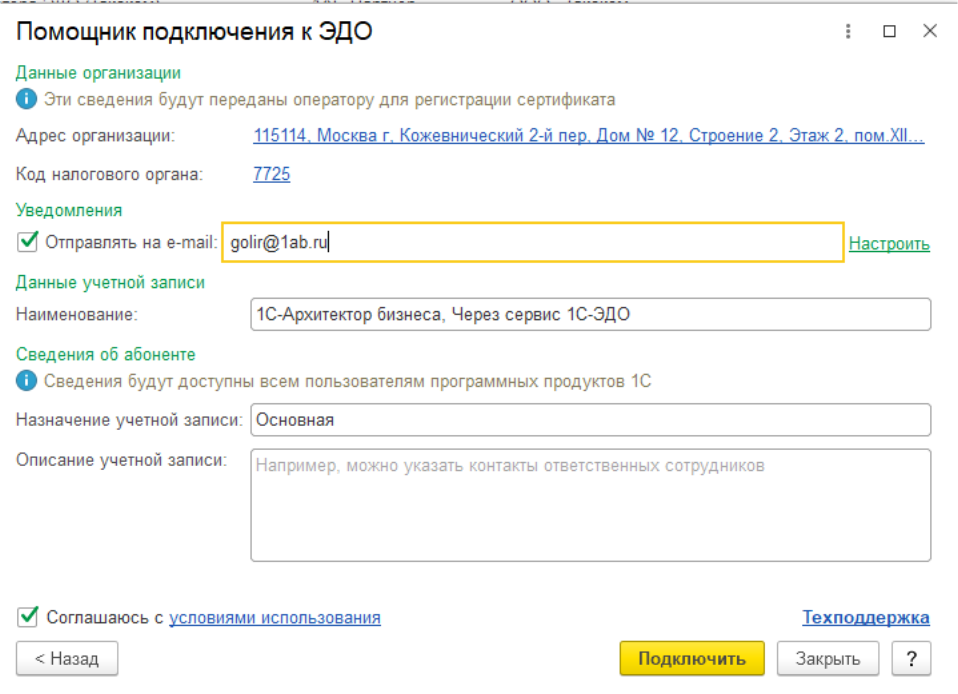This screenshot has height=694, width=958.
Task: Click the info icon beside certificate registration note
Action: 26,100
